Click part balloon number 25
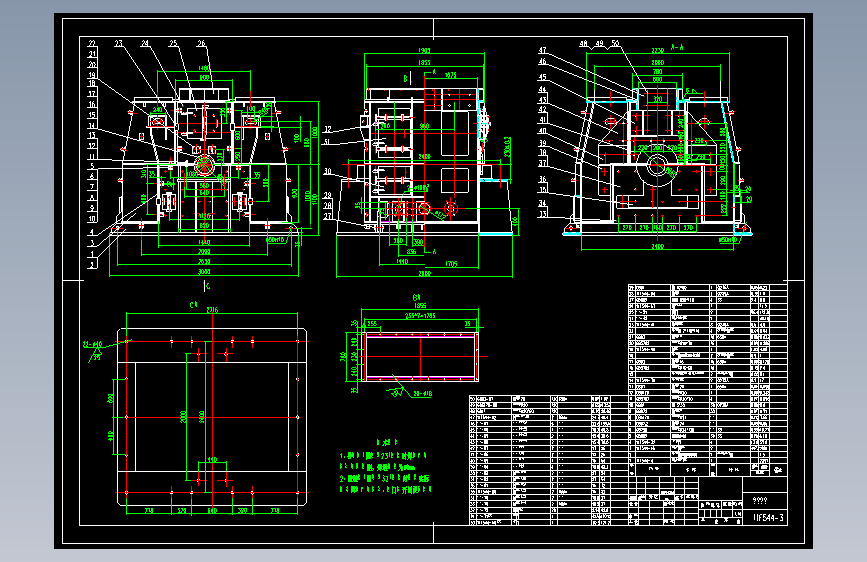The width and height of the screenshot is (867, 562). point(173,43)
